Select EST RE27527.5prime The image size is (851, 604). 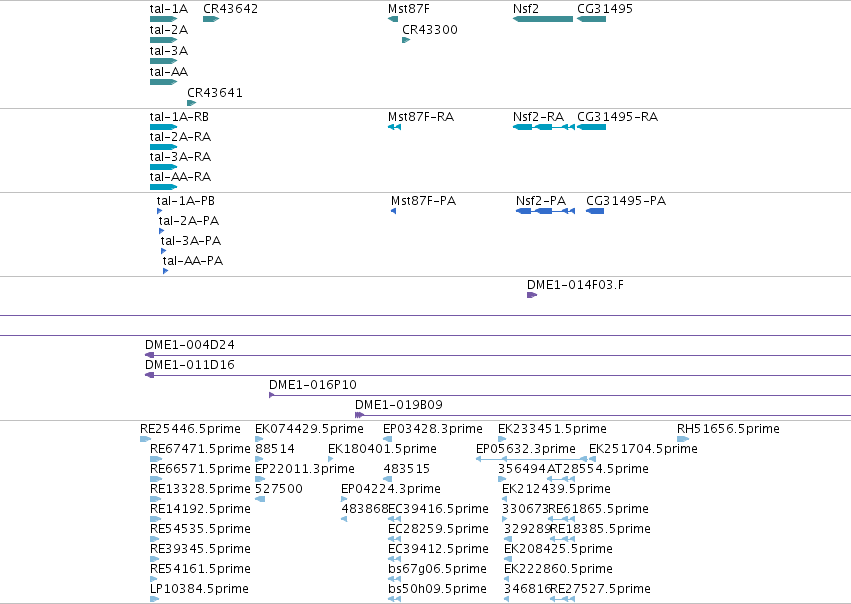(562, 599)
